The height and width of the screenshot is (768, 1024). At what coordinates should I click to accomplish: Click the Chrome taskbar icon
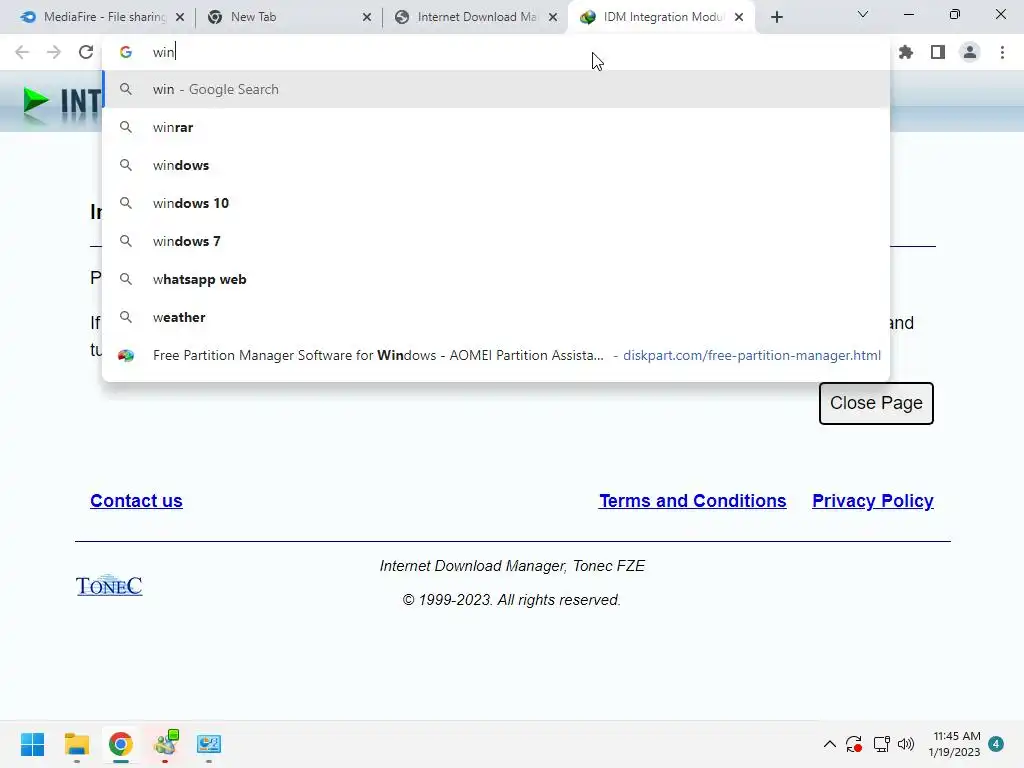120,744
